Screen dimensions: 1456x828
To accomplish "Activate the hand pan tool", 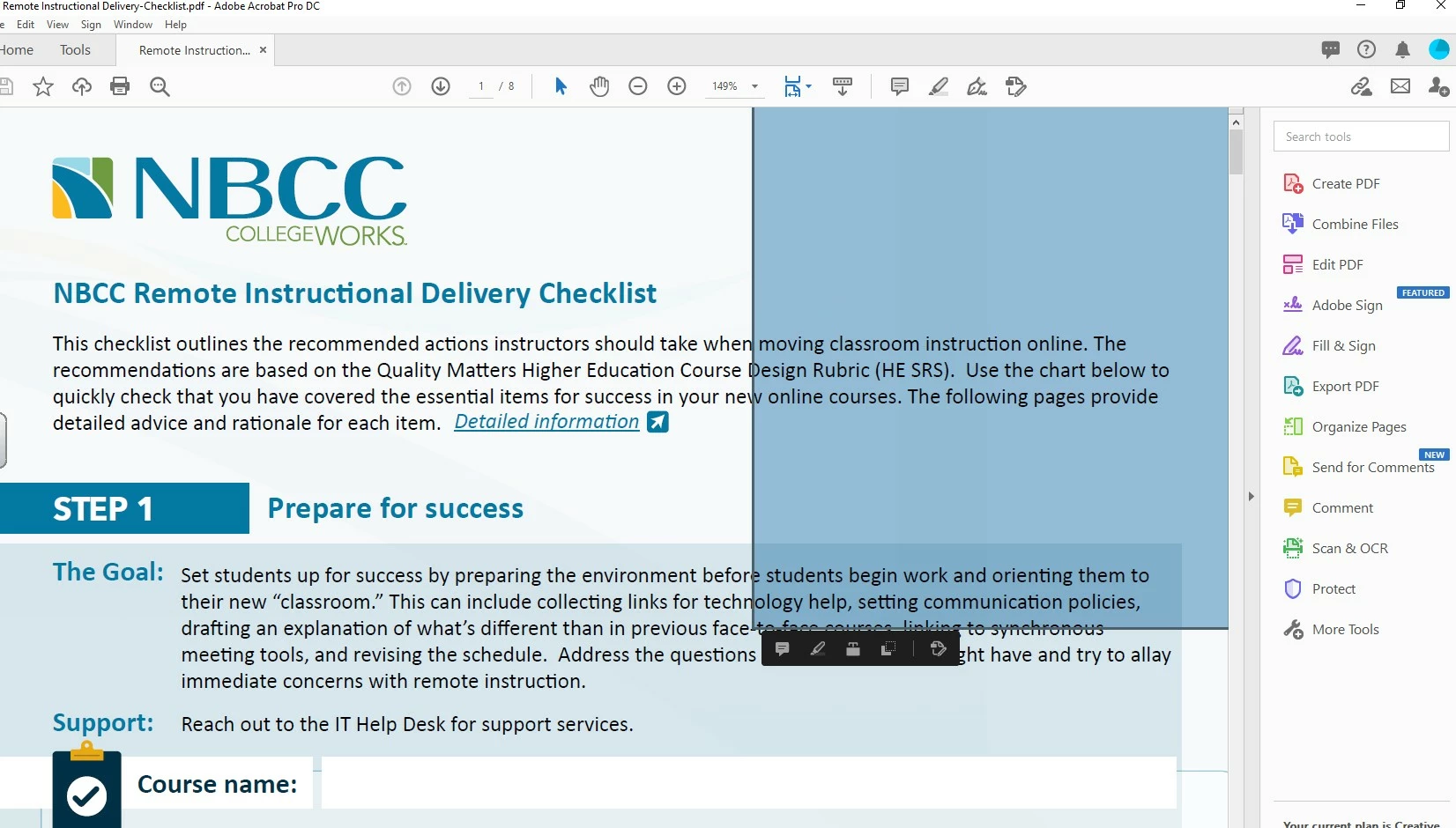I will click(x=599, y=86).
